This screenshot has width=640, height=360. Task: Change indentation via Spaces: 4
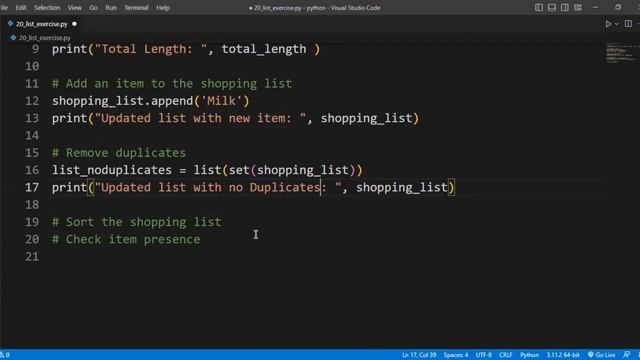tap(456, 355)
